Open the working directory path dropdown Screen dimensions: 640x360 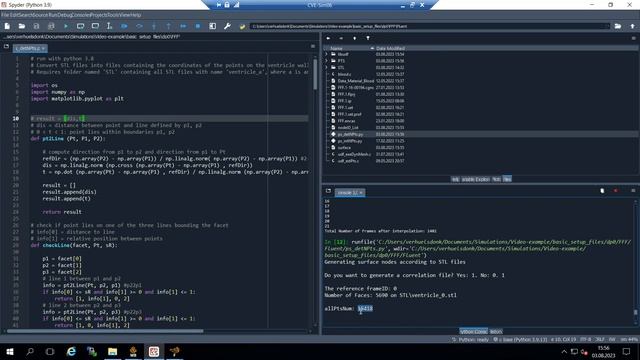click(607, 26)
